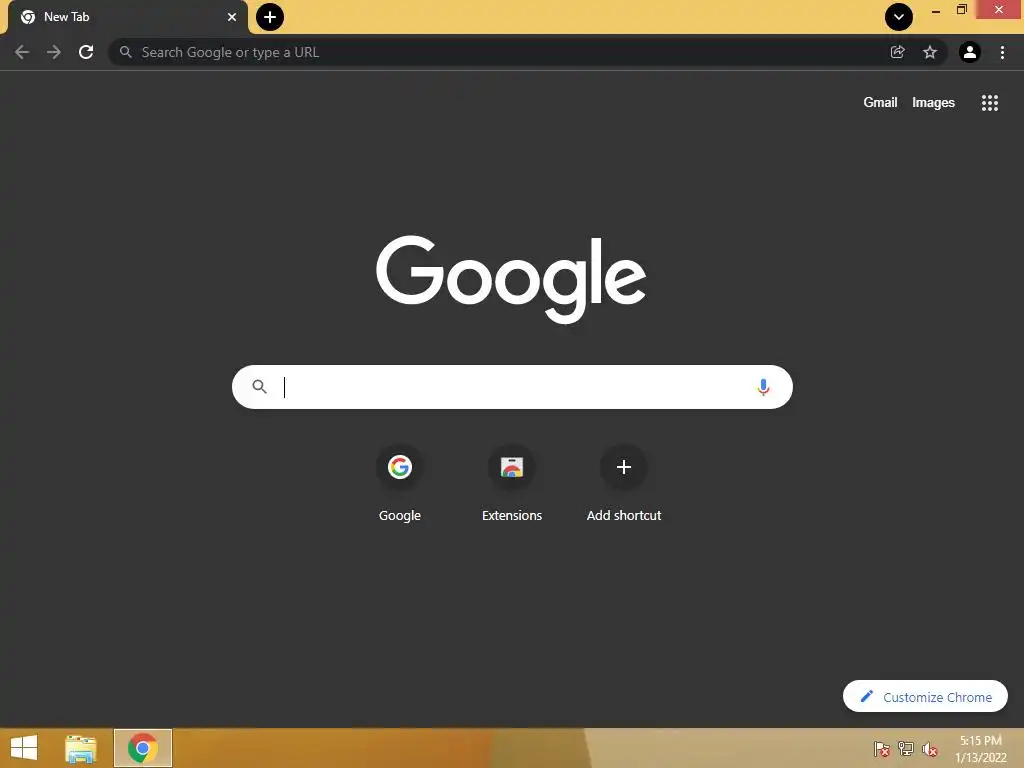Start voice search with the microphone
1024x768 pixels.
(x=763, y=387)
